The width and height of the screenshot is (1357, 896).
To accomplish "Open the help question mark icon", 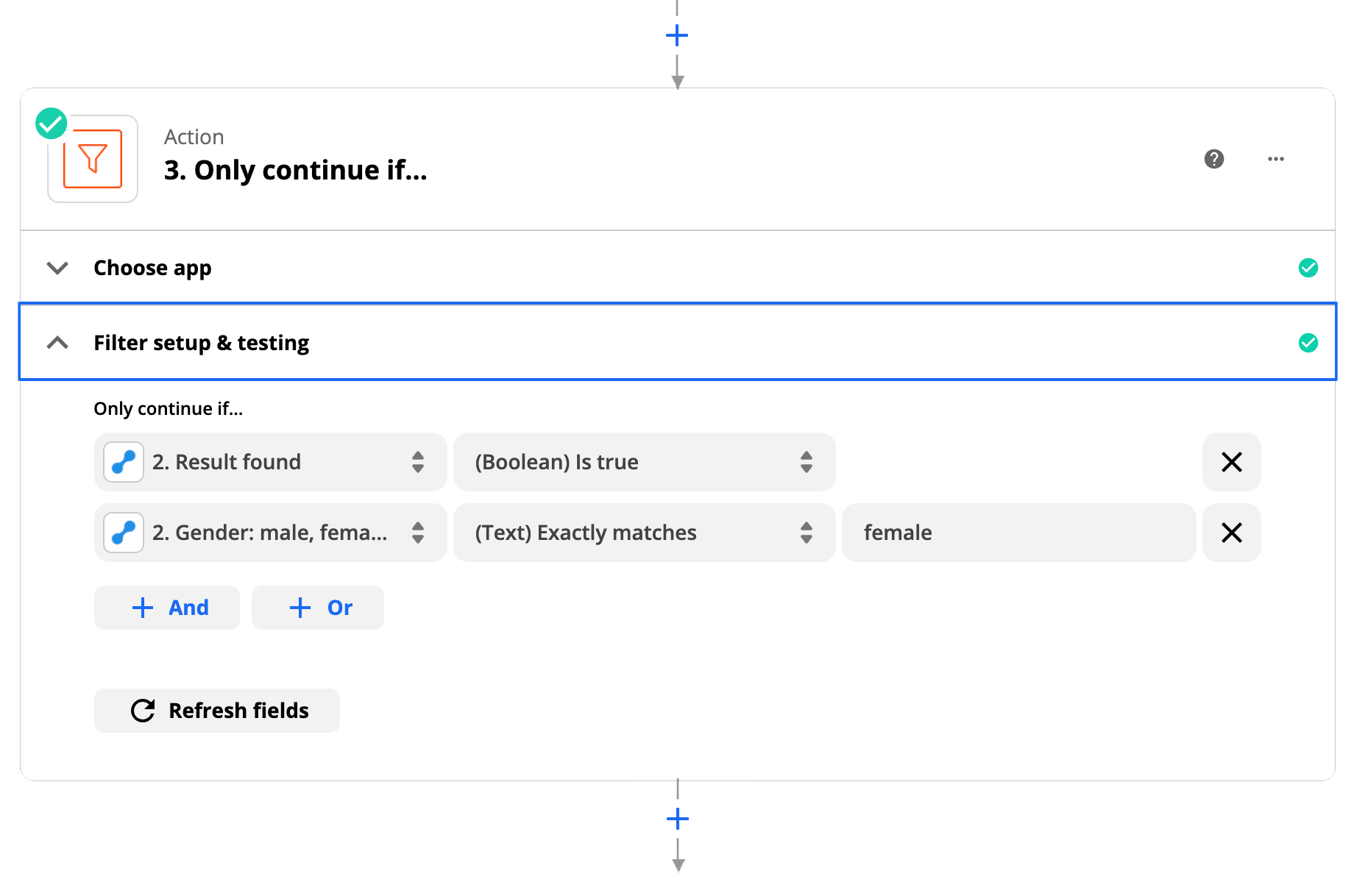I will pyautogui.click(x=1214, y=159).
